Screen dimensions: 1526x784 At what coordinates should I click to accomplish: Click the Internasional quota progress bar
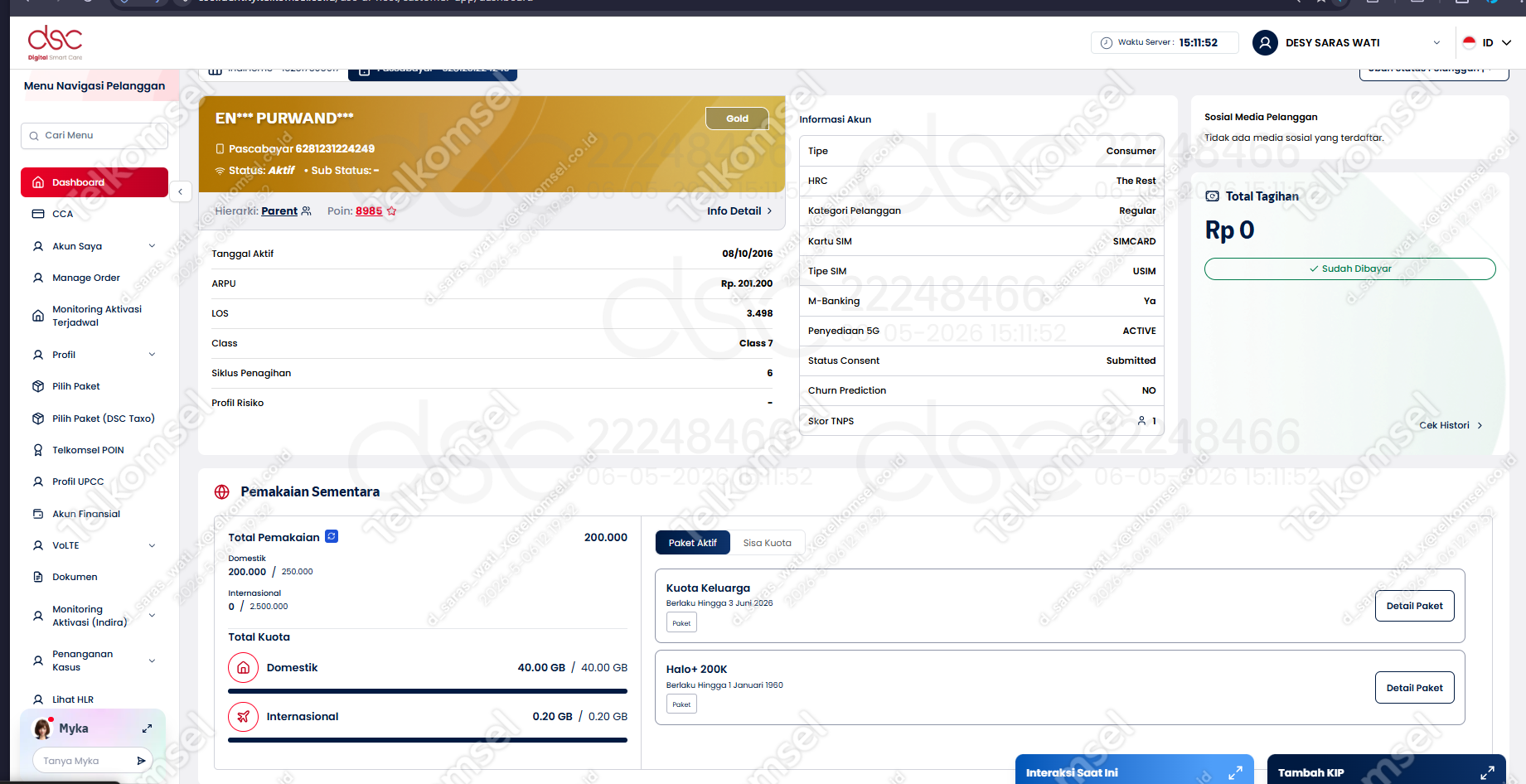(428, 740)
